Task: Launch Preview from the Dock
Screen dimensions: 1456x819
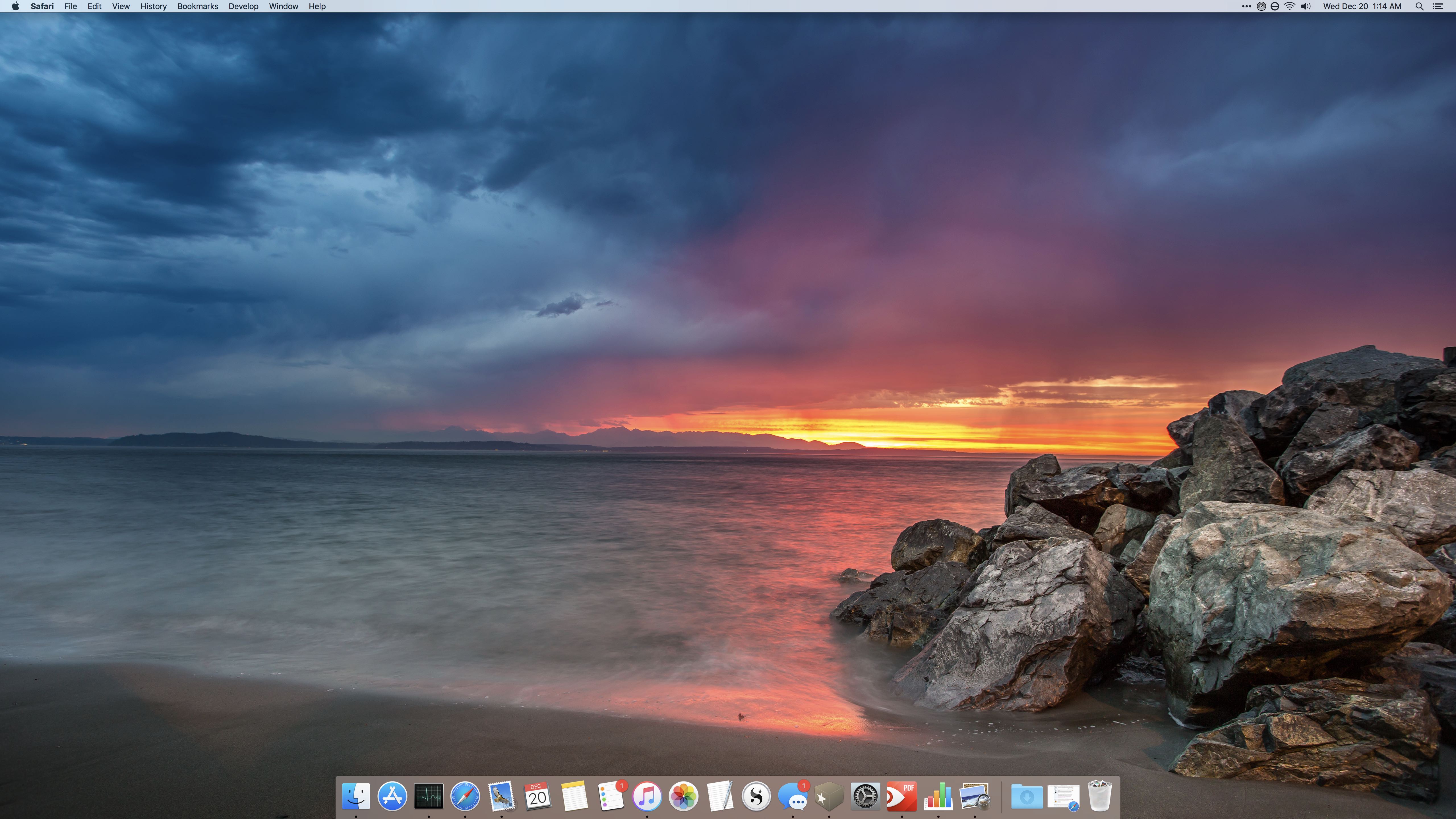Action: tap(975, 796)
